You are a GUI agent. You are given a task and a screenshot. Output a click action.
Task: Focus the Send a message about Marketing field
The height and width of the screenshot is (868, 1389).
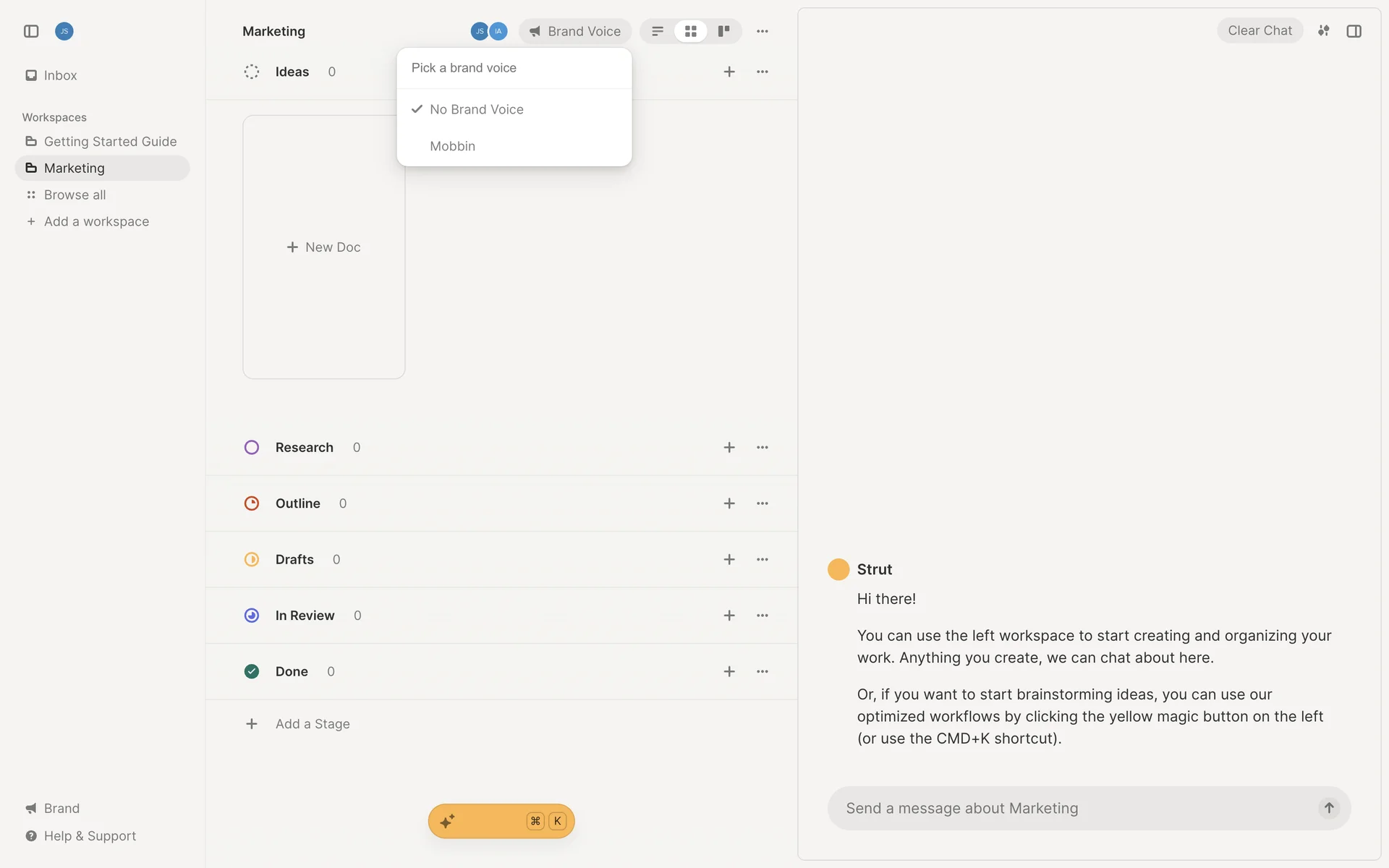[1071, 808]
